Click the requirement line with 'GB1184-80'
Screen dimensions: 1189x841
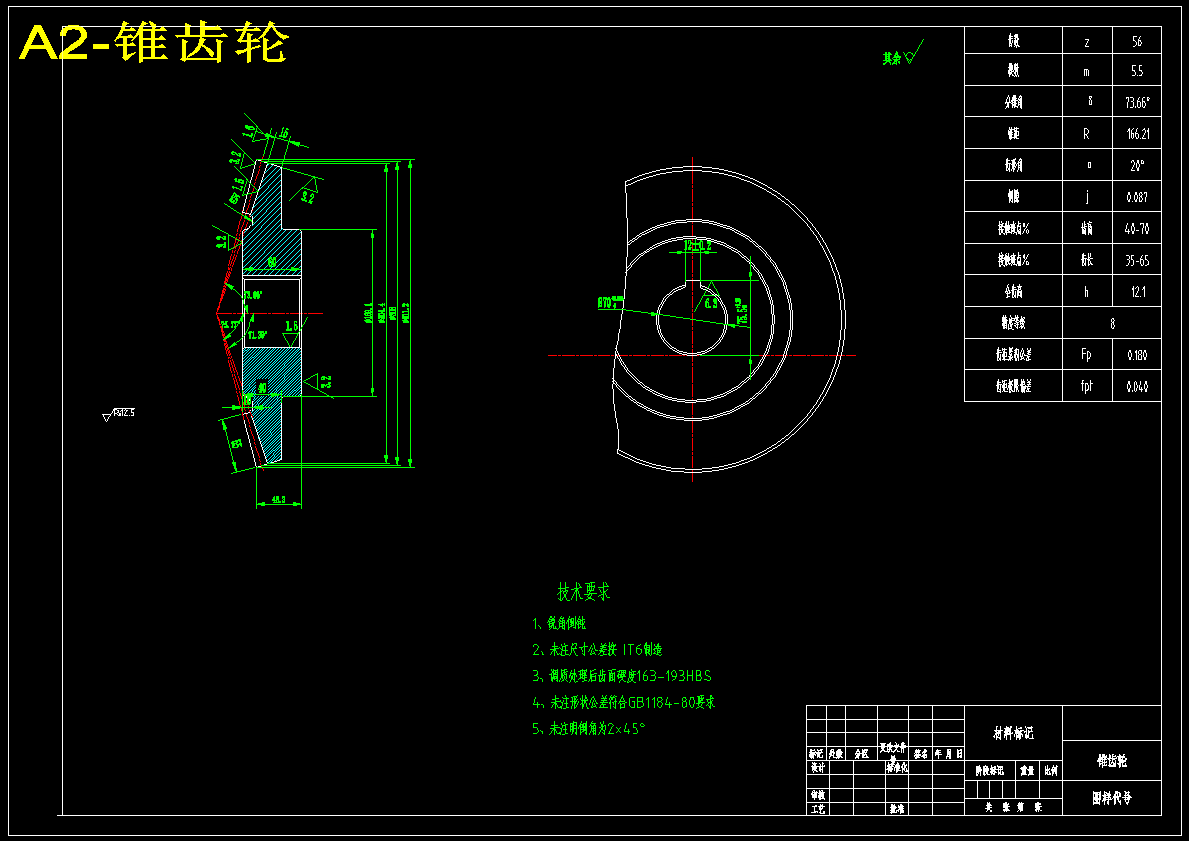pyautogui.click(x=623, y=702)
